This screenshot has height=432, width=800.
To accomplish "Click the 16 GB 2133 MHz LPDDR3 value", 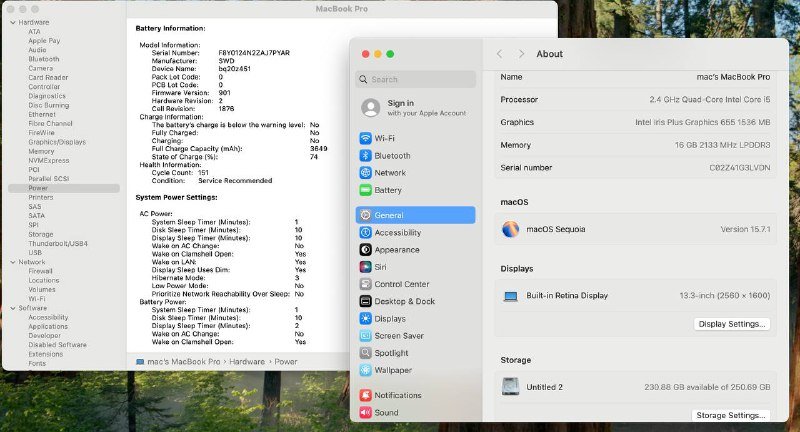I will click(722, 145).
